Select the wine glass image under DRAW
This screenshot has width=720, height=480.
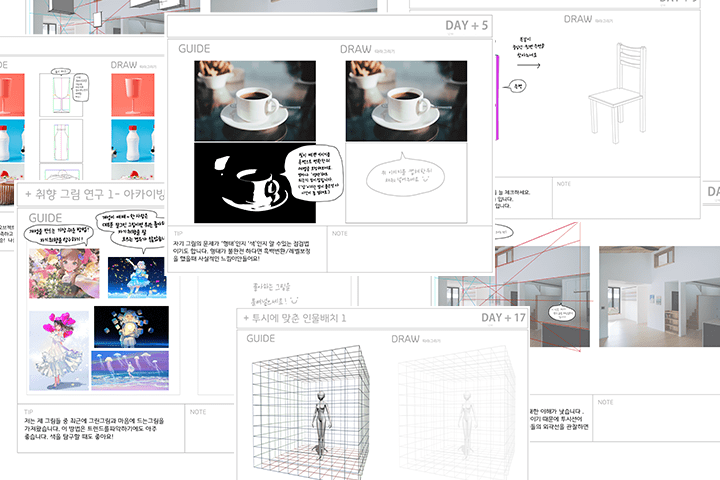(134, 93)
